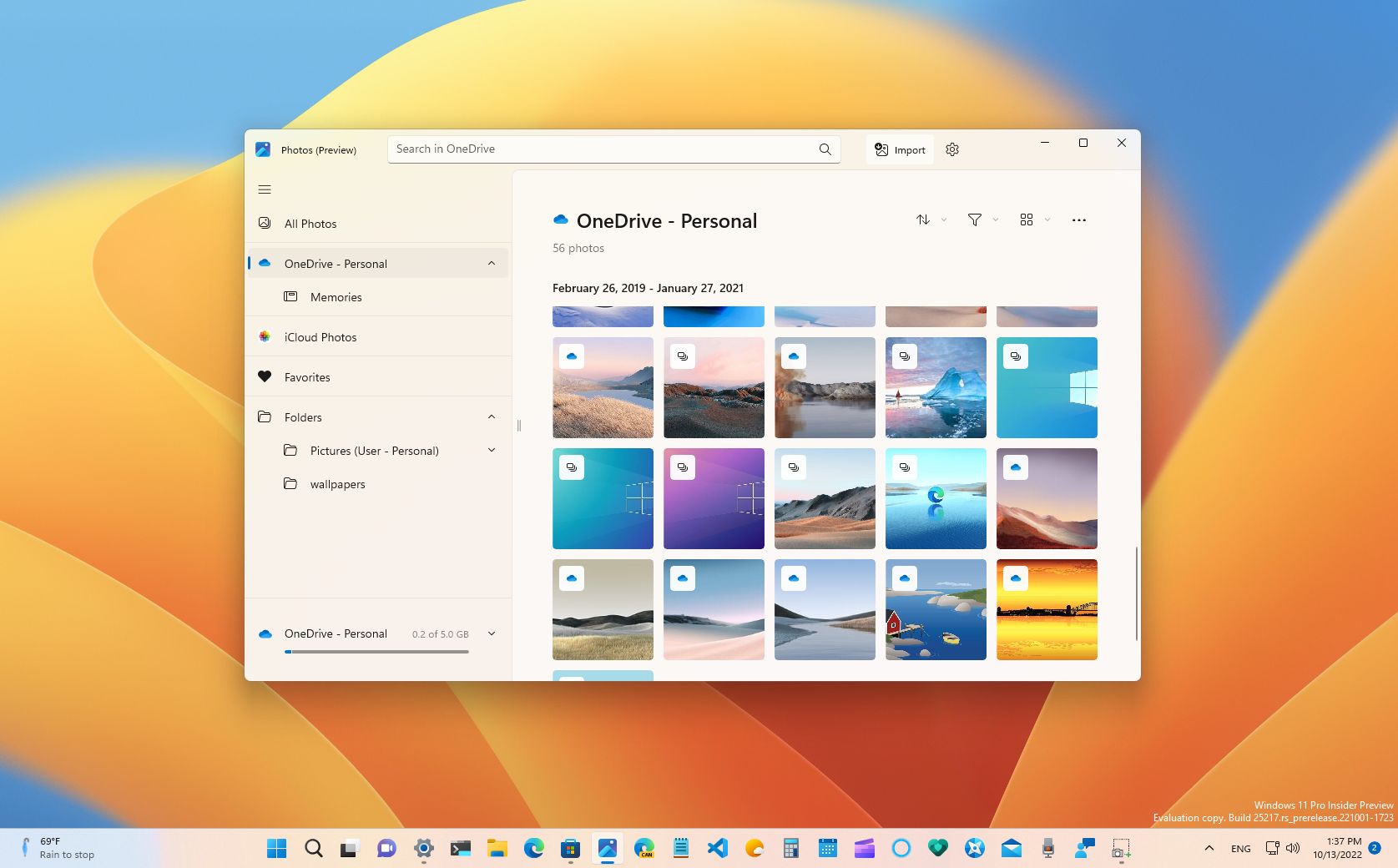Click the February 26, 2019 - January 27, 2021 date range

[x=648, y=288]
